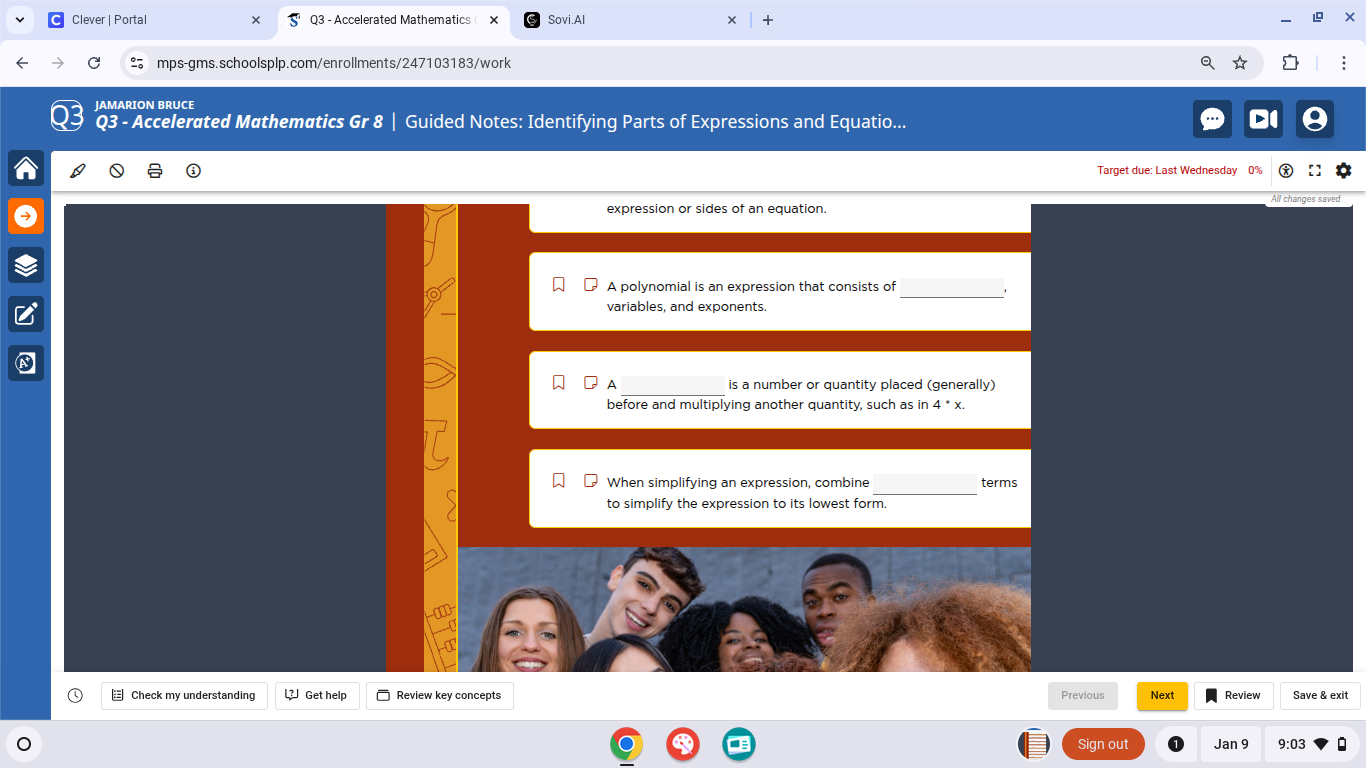The width and height of the screenshot is (1366, 768).
Task: Click the Get help button
Action: click(316, 695)
